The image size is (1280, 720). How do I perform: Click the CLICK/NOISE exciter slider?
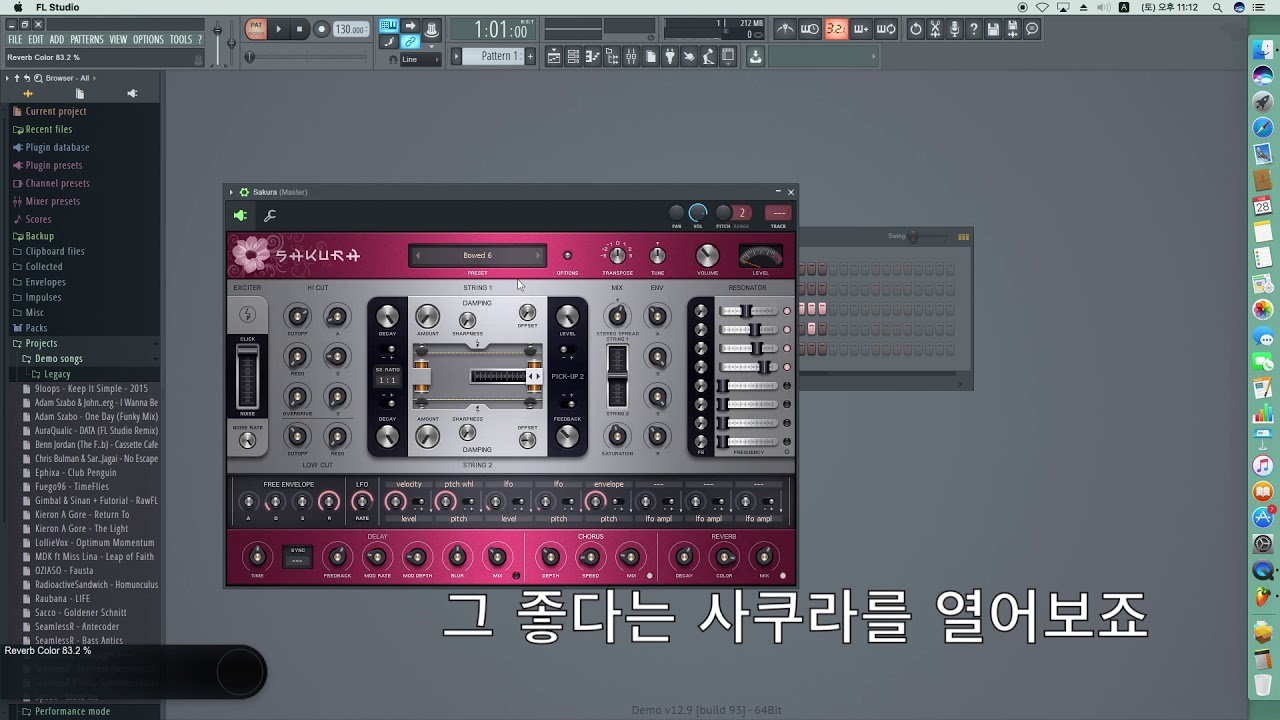(247, 376)
